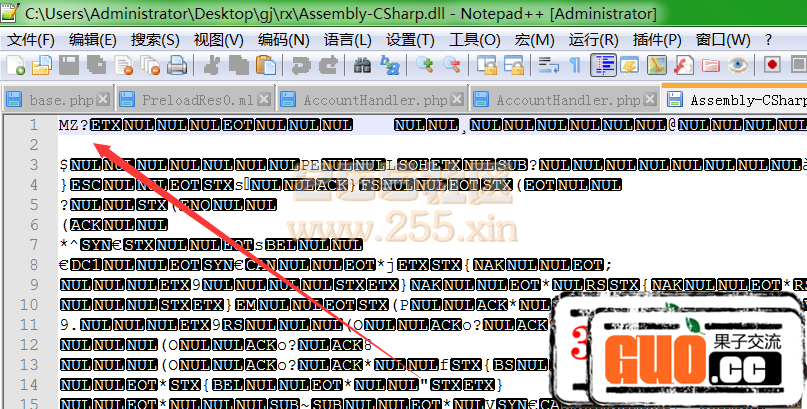This screenshot has height=409, width=807.
Task: Click the Zoom In toolbar icon
Action: click(x=426, y=66)
